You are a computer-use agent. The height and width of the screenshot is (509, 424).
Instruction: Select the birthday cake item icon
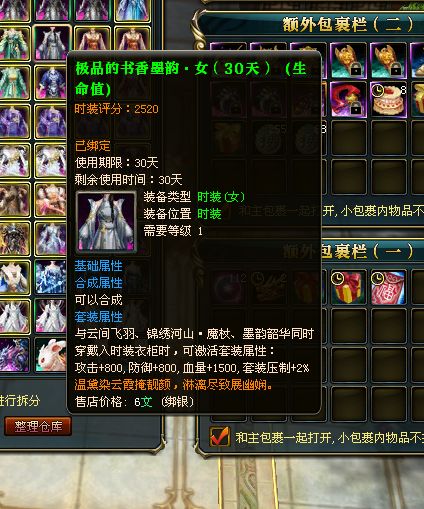click(x=388, y=99)
